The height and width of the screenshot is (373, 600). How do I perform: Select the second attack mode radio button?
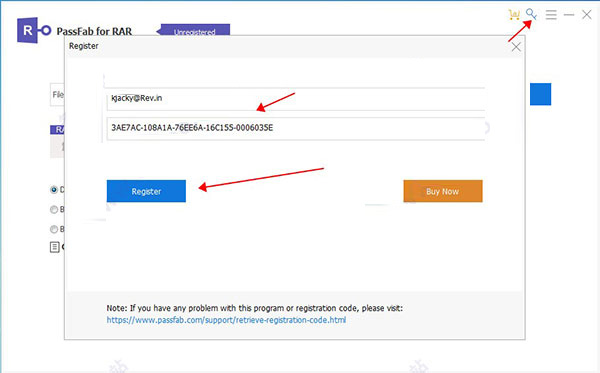54,209
